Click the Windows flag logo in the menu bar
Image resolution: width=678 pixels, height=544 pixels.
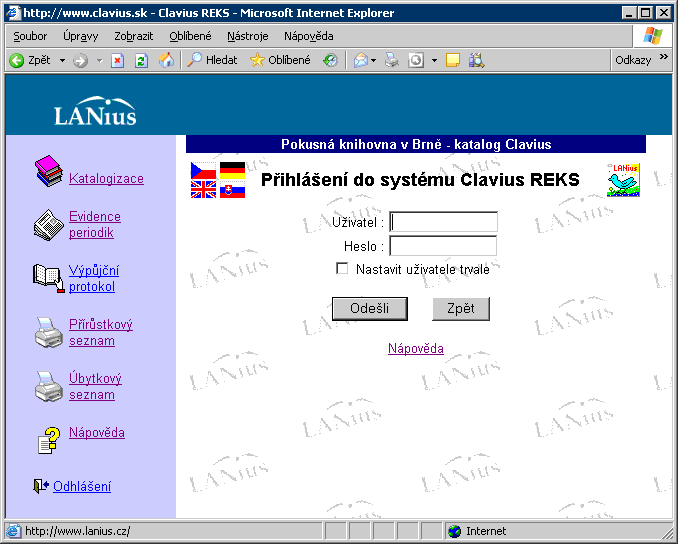pyautogui.click(x=652, y=36)
